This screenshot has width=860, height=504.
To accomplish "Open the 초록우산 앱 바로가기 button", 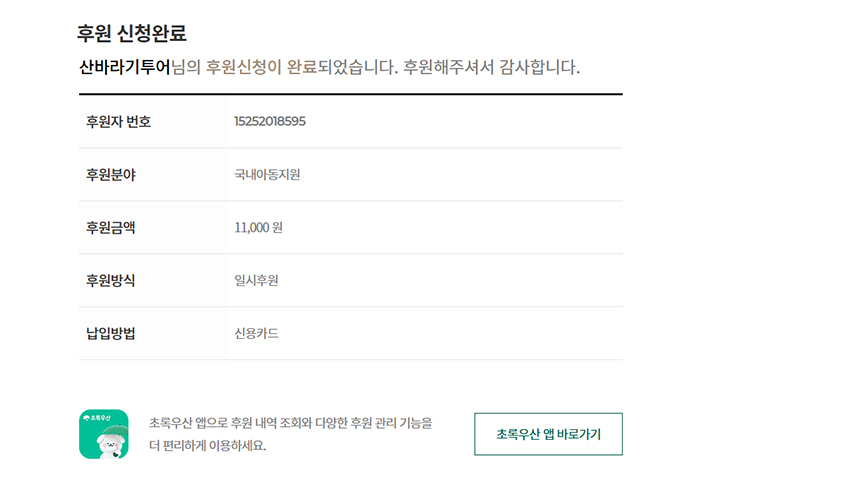I will [548, 434].
